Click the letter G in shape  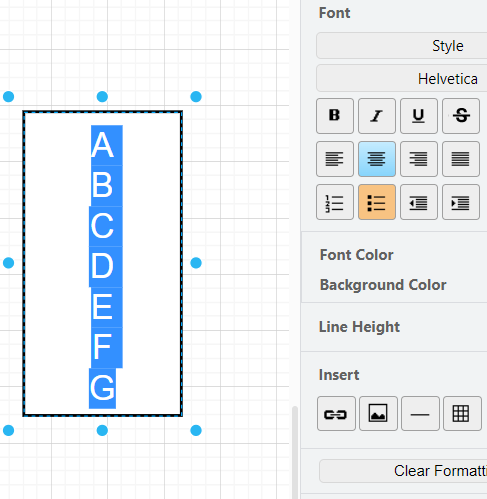pyautogui.click(x=102, y=387)
